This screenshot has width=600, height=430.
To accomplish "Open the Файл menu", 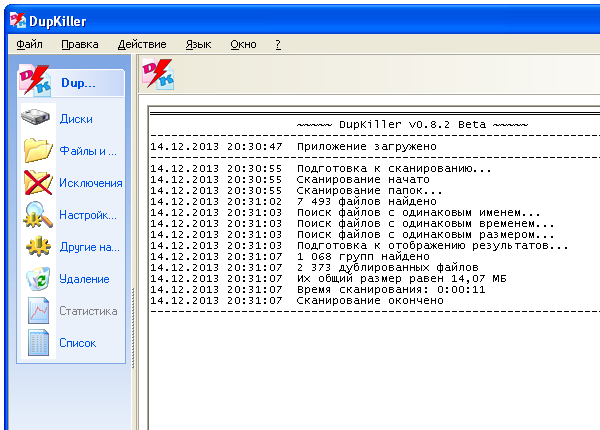I will point(29,44).
